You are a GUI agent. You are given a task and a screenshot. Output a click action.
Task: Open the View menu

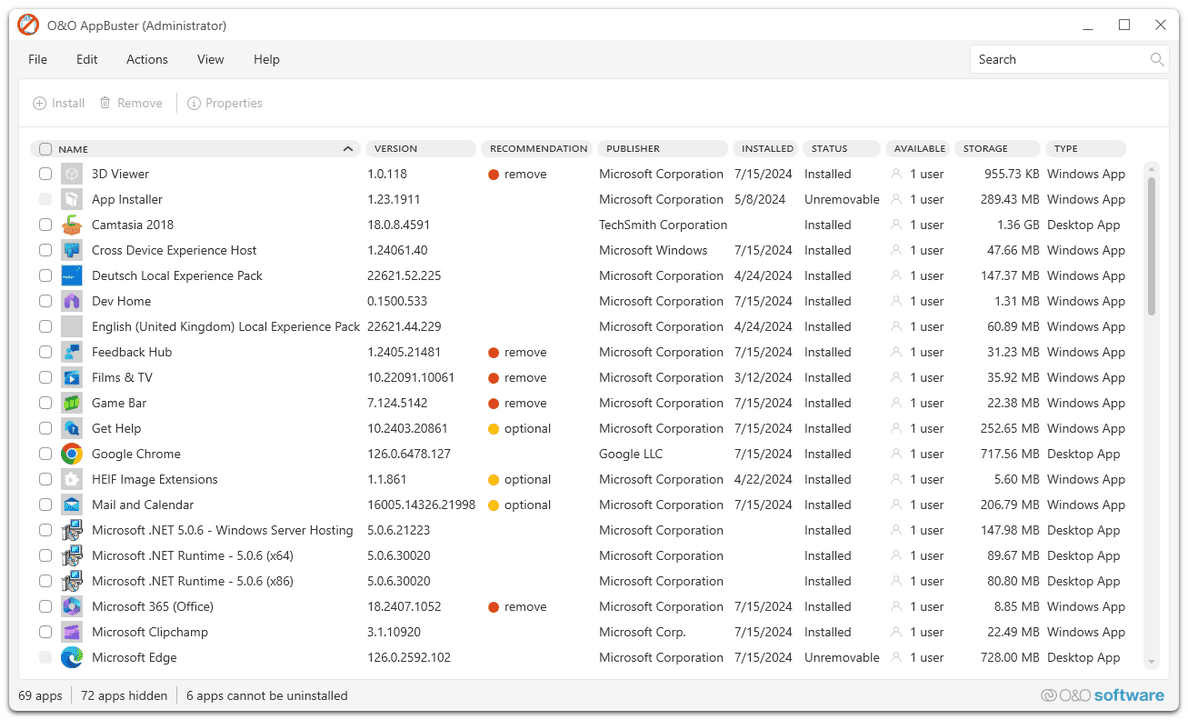(x=210, y=60)
